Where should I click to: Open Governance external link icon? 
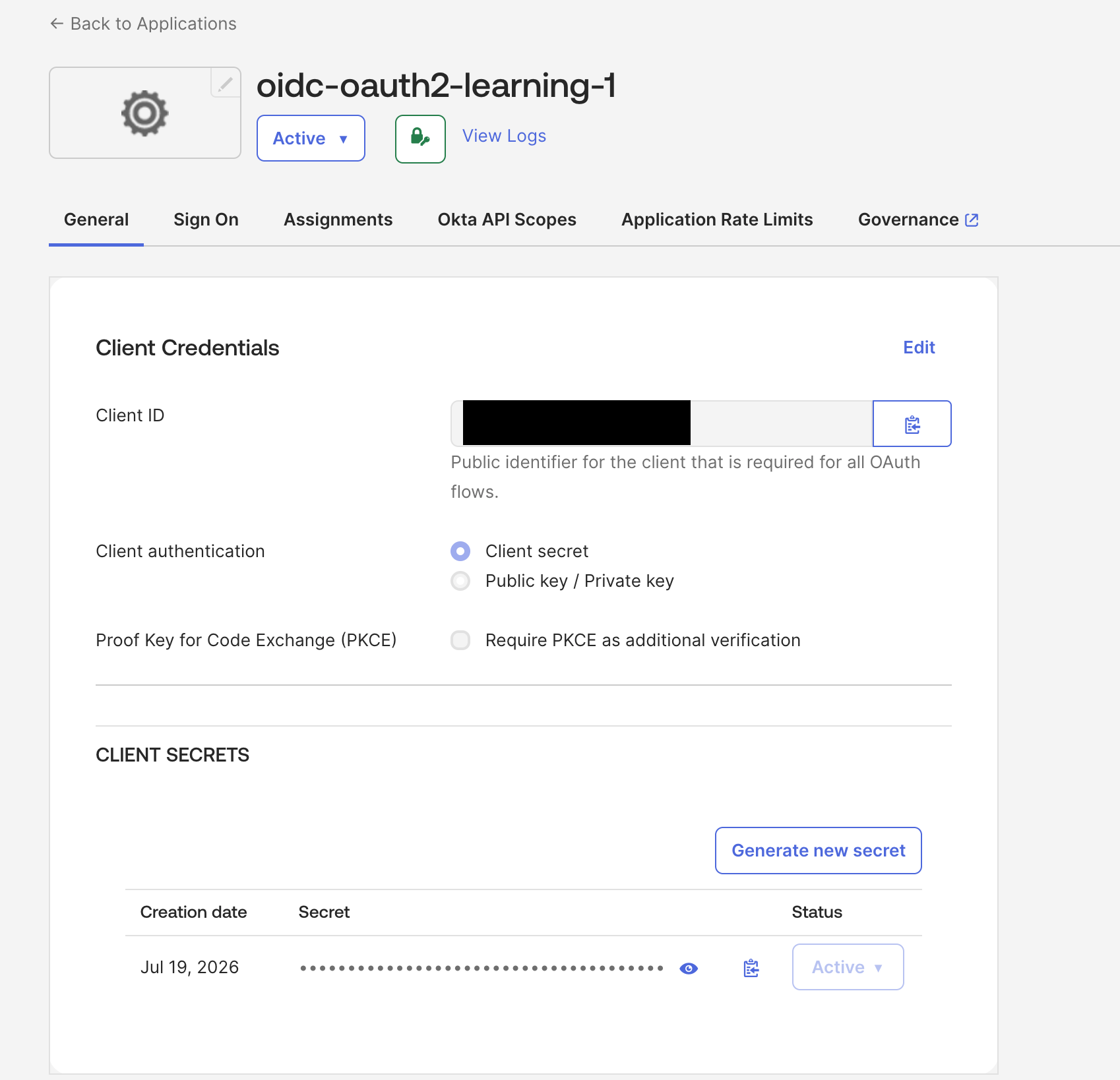tap(972, 220)
